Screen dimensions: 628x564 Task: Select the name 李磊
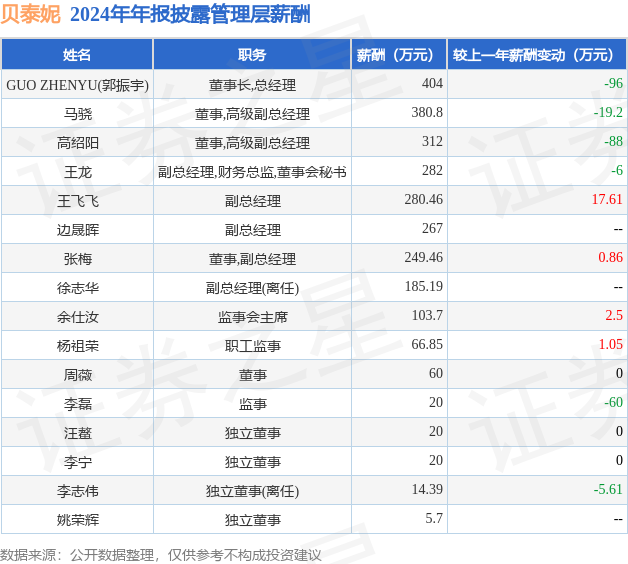point(78,404)
